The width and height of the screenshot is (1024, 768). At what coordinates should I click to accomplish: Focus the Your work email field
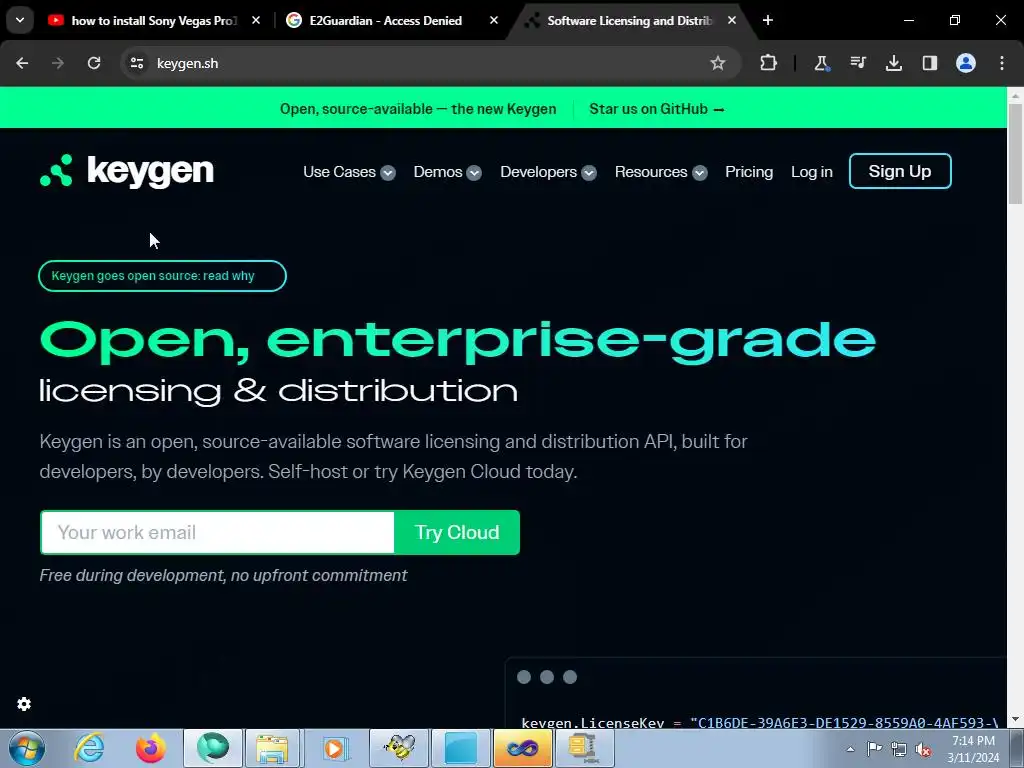tap(217, 532)
